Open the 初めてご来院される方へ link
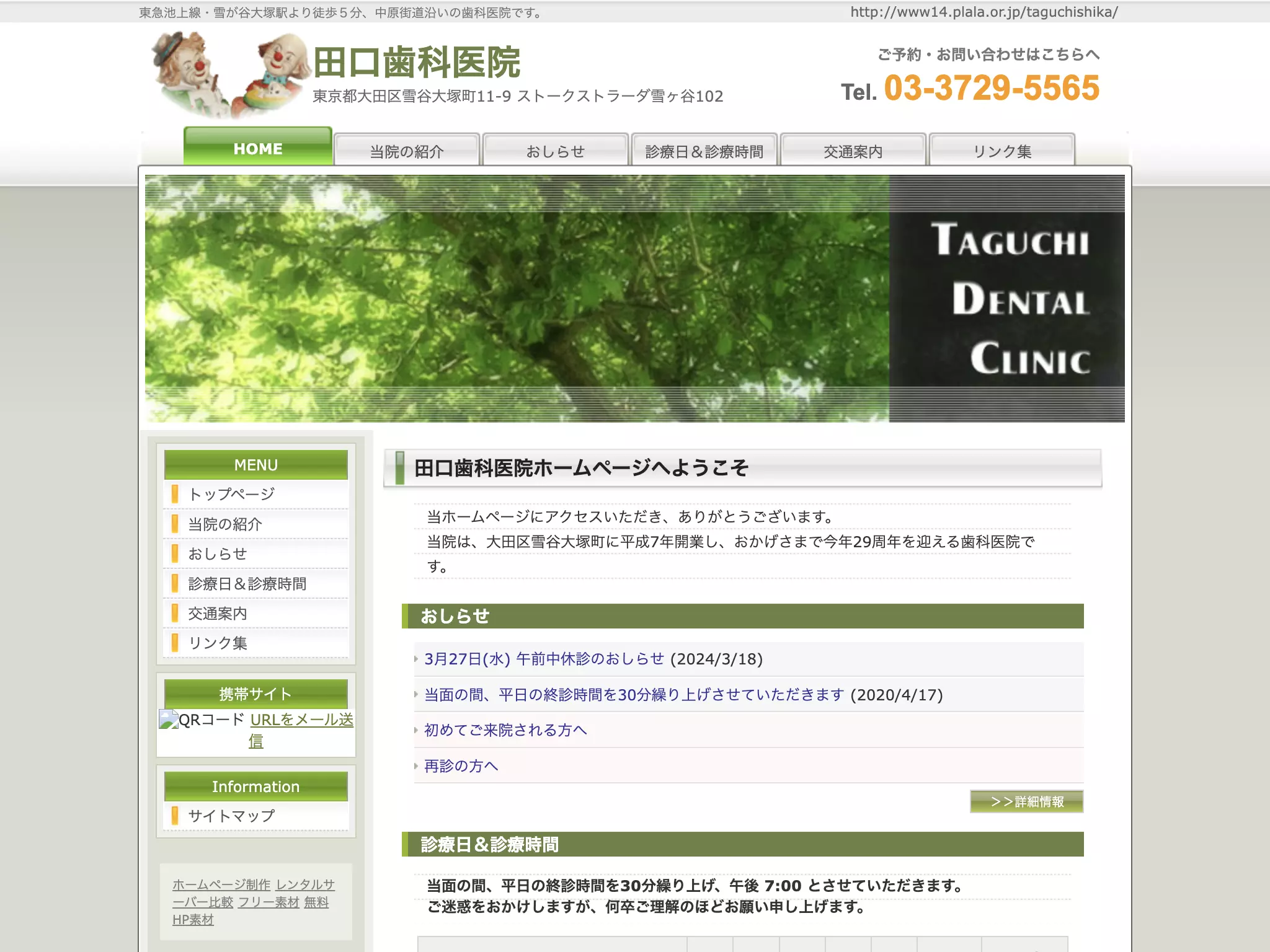The image size is (1270, 952). click(505, 730)
